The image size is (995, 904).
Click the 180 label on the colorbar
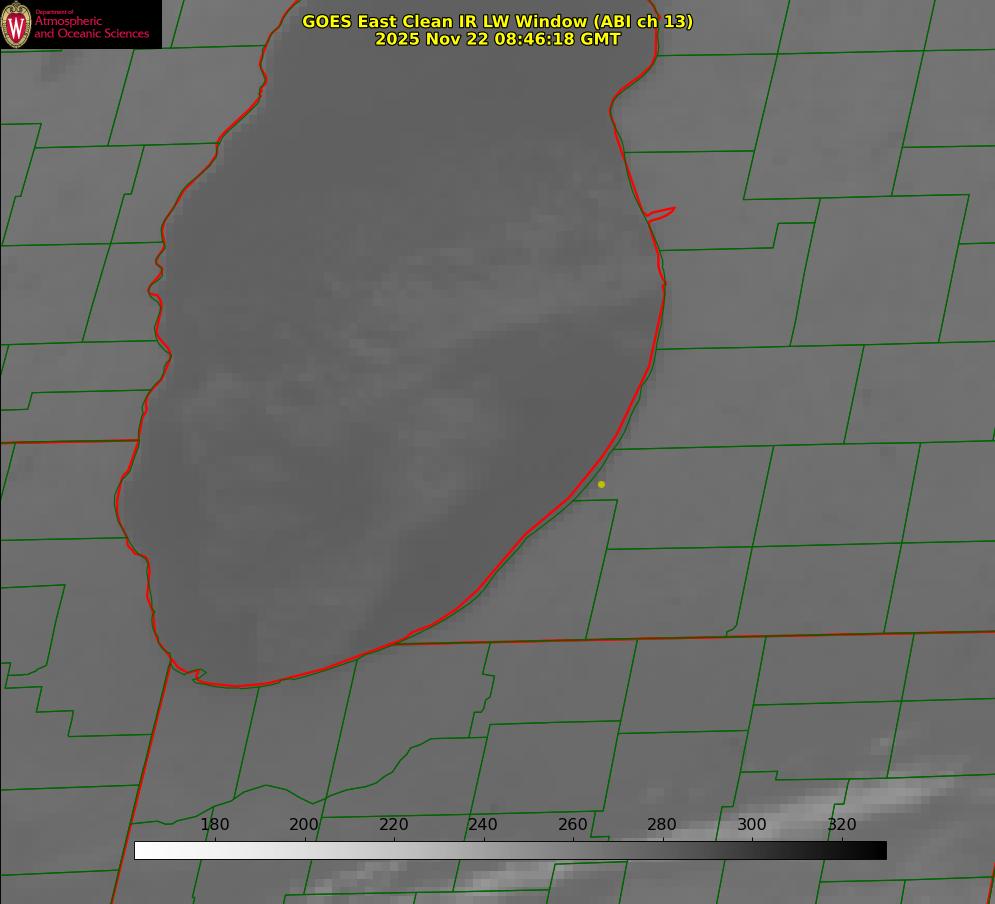215,825
